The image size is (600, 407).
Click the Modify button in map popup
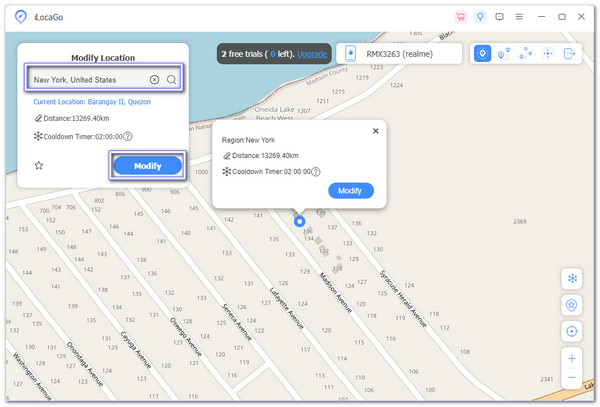tap(351, 190)
